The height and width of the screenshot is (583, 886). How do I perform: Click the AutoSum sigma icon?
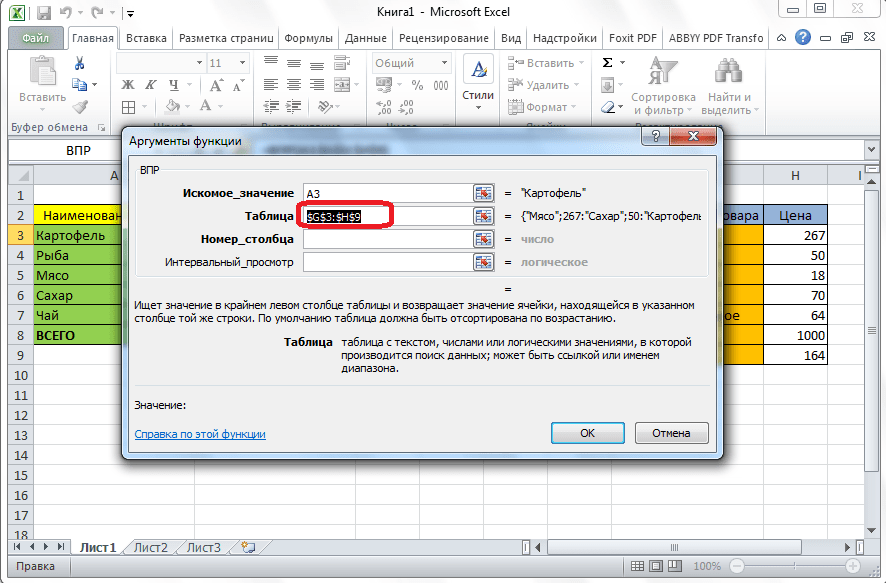607,63
